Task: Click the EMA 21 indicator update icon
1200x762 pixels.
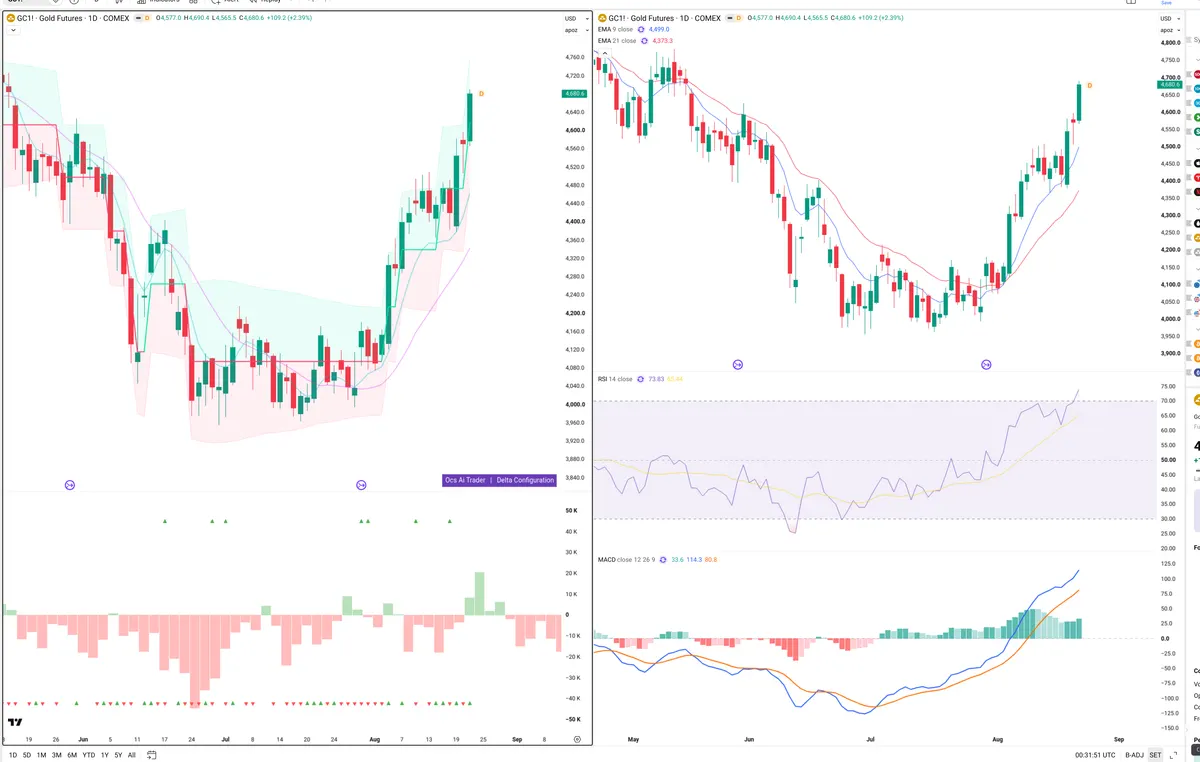Action: [x=644, y=41]
